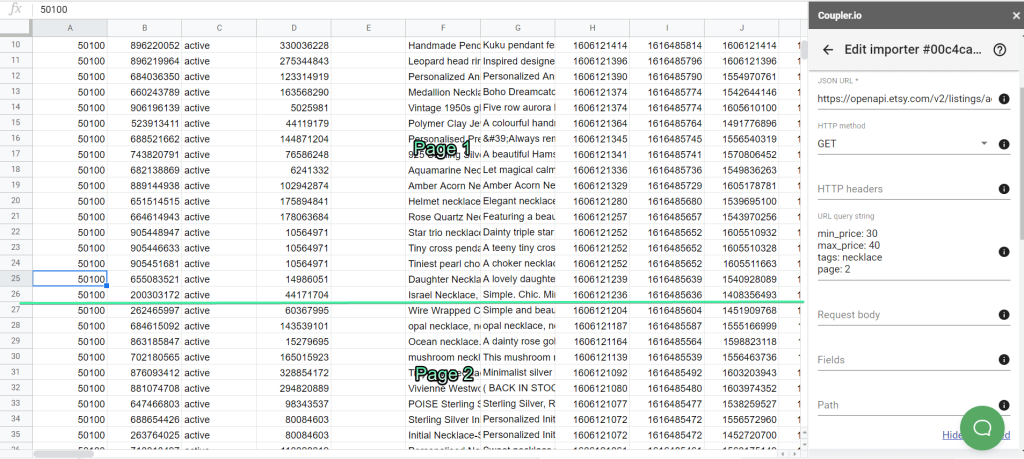This screenshot has width=1024, height=459.
Task: Click the formula bar showing 50100
Action: tap(418, 10)
